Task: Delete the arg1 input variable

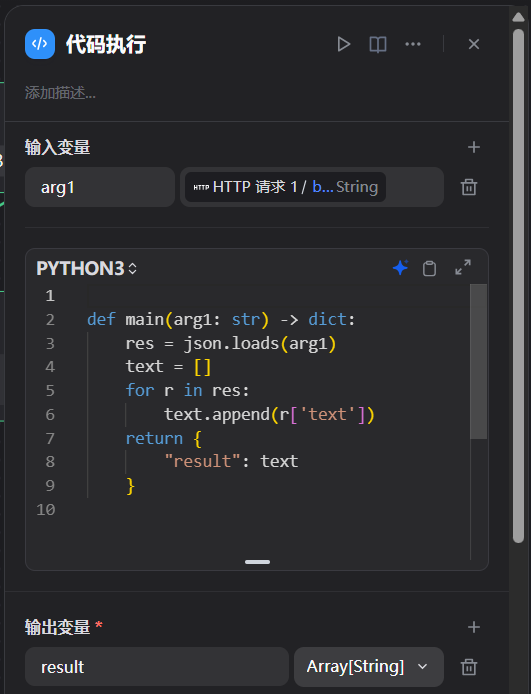Action: pyautogui.click(x=469, y=187)
